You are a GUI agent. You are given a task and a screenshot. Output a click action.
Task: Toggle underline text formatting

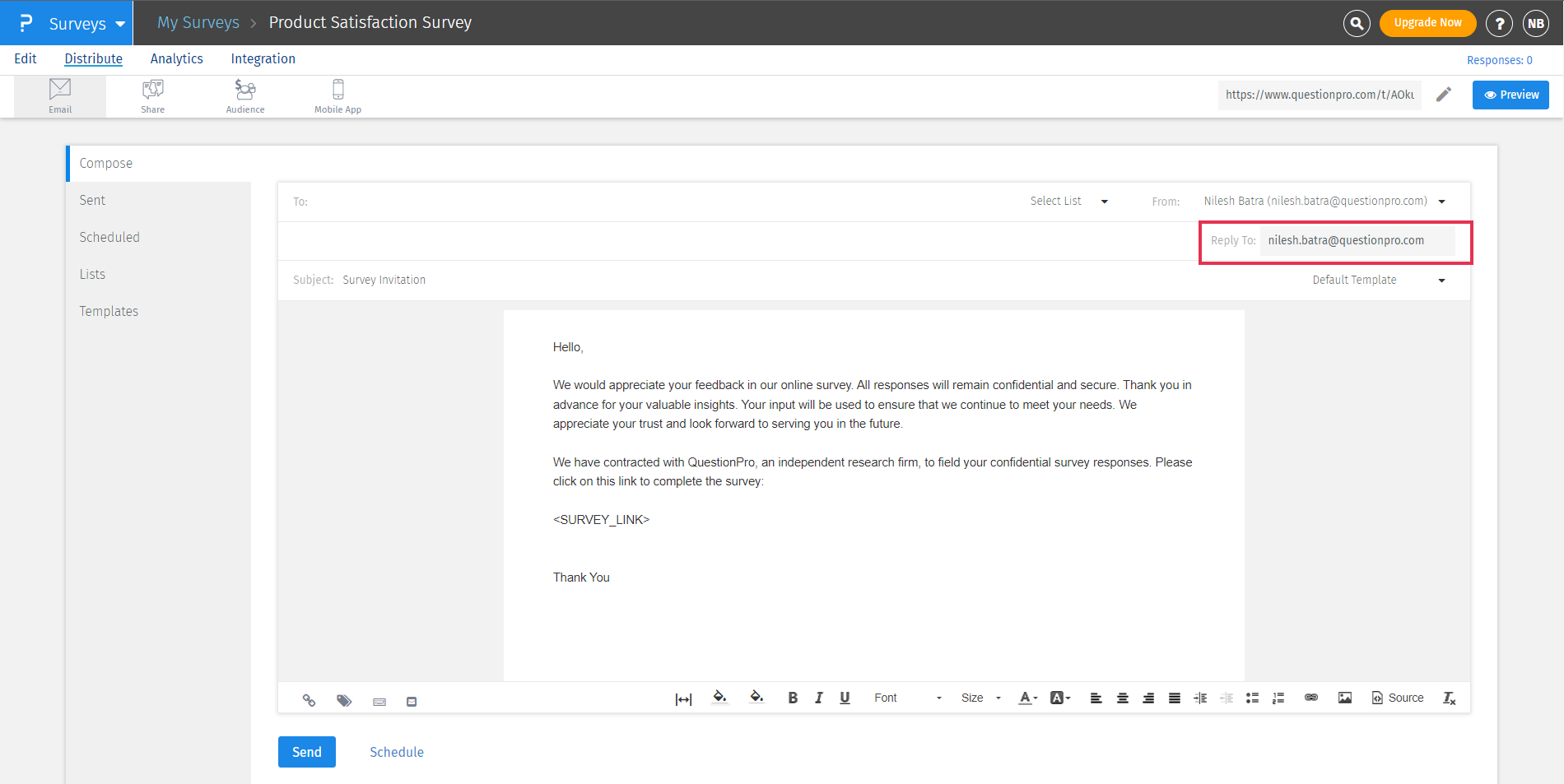click(845, 698)
